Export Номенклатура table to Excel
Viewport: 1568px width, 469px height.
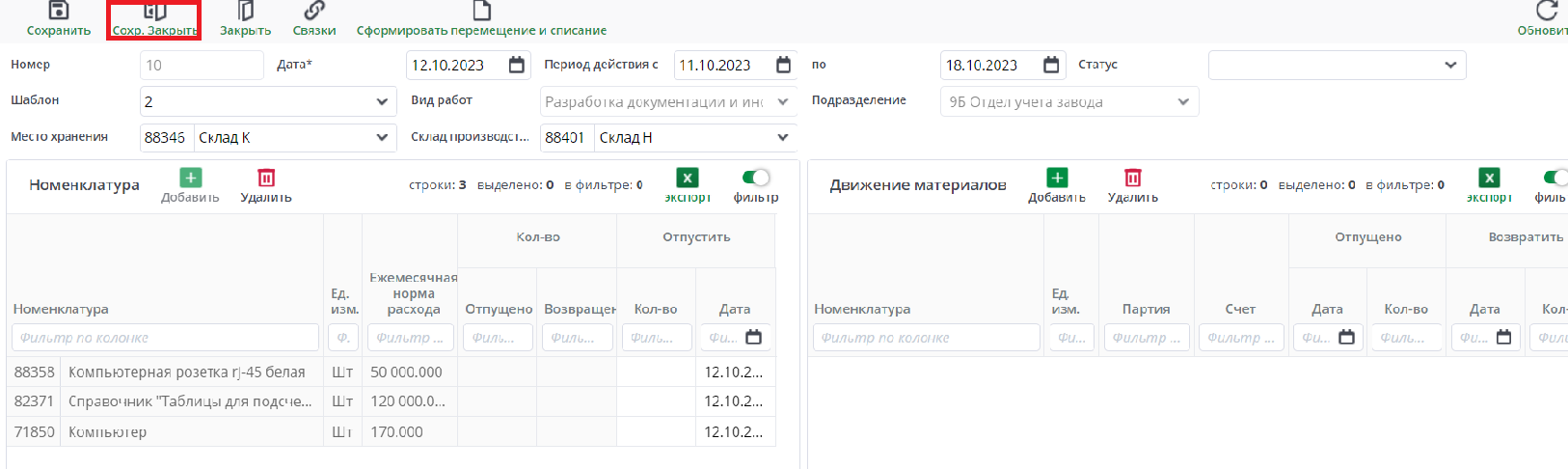click(x=687, y=179)
